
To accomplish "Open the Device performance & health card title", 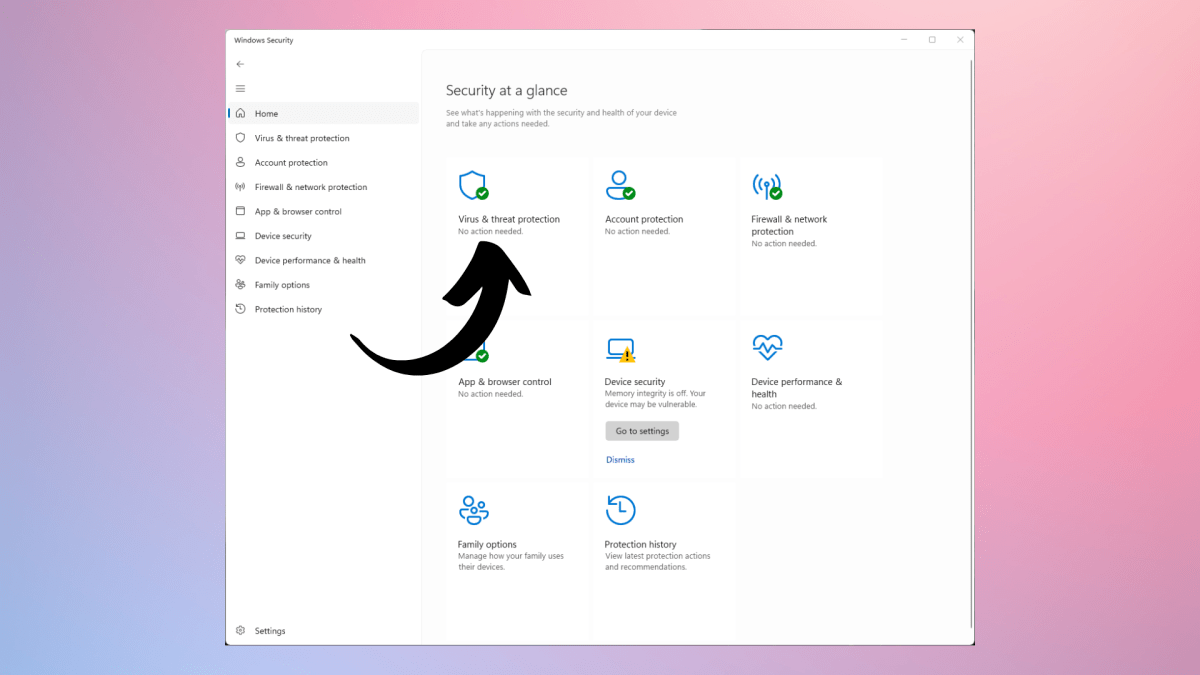I will tap(797, 388).
